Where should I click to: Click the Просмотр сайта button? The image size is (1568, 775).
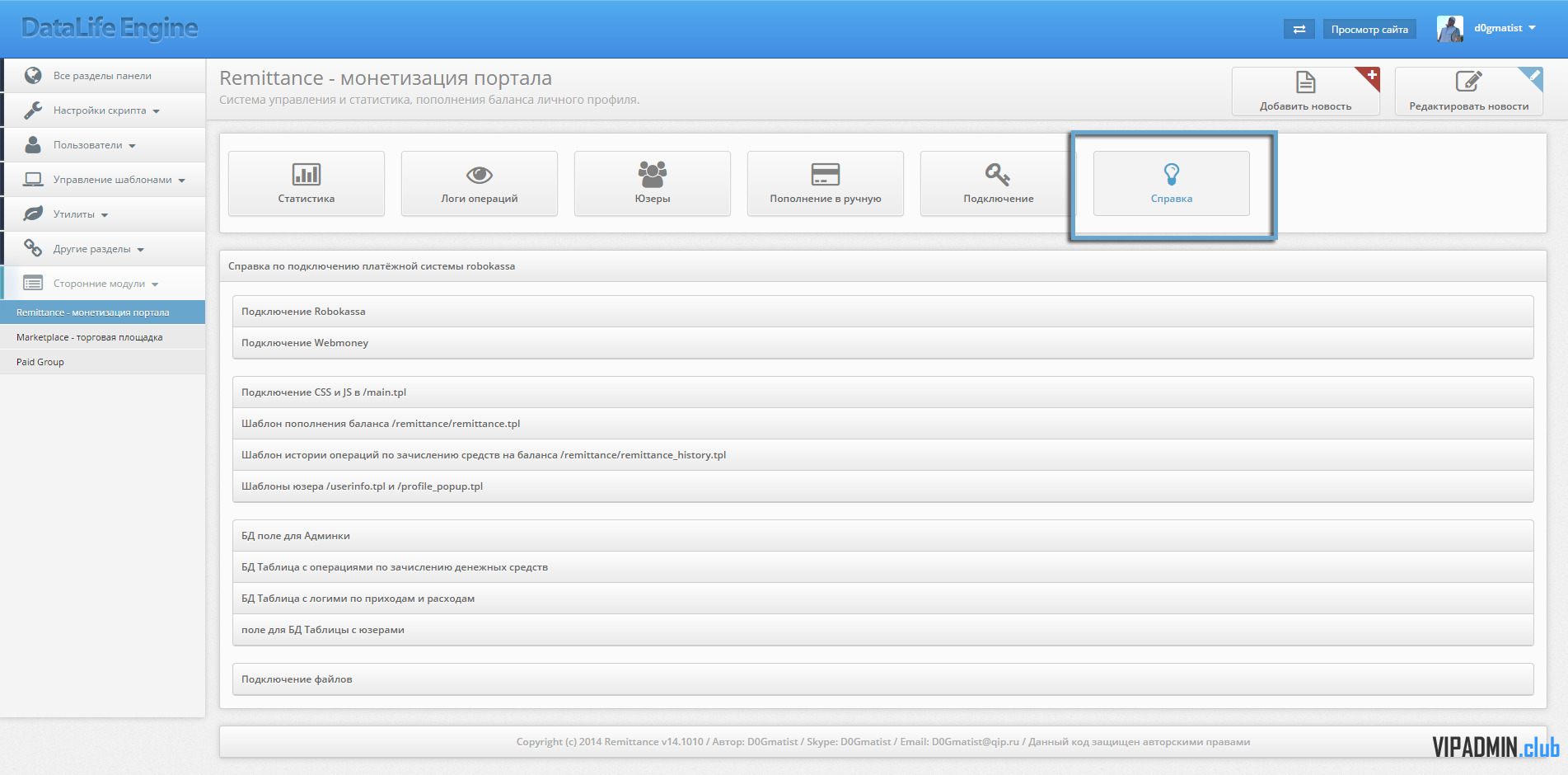(x=1369, y=29)
